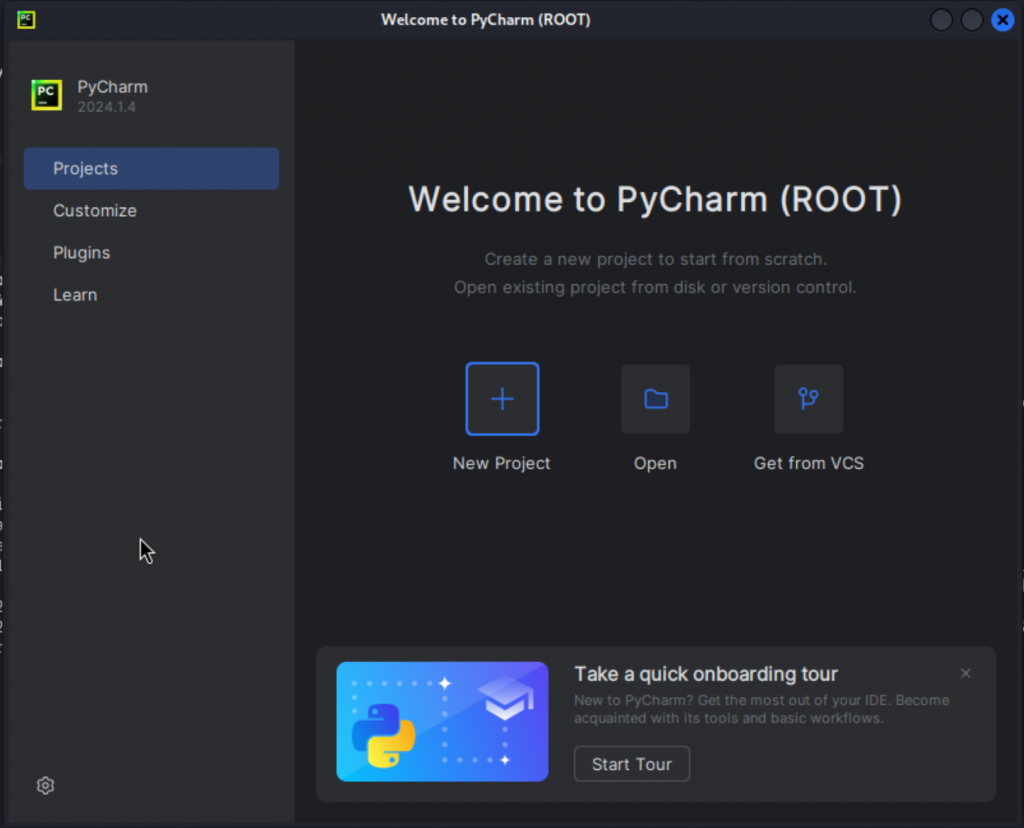Click the onboarding tour Python thumbnail
The image size is (1024, 828).
(x=442, y=722)
